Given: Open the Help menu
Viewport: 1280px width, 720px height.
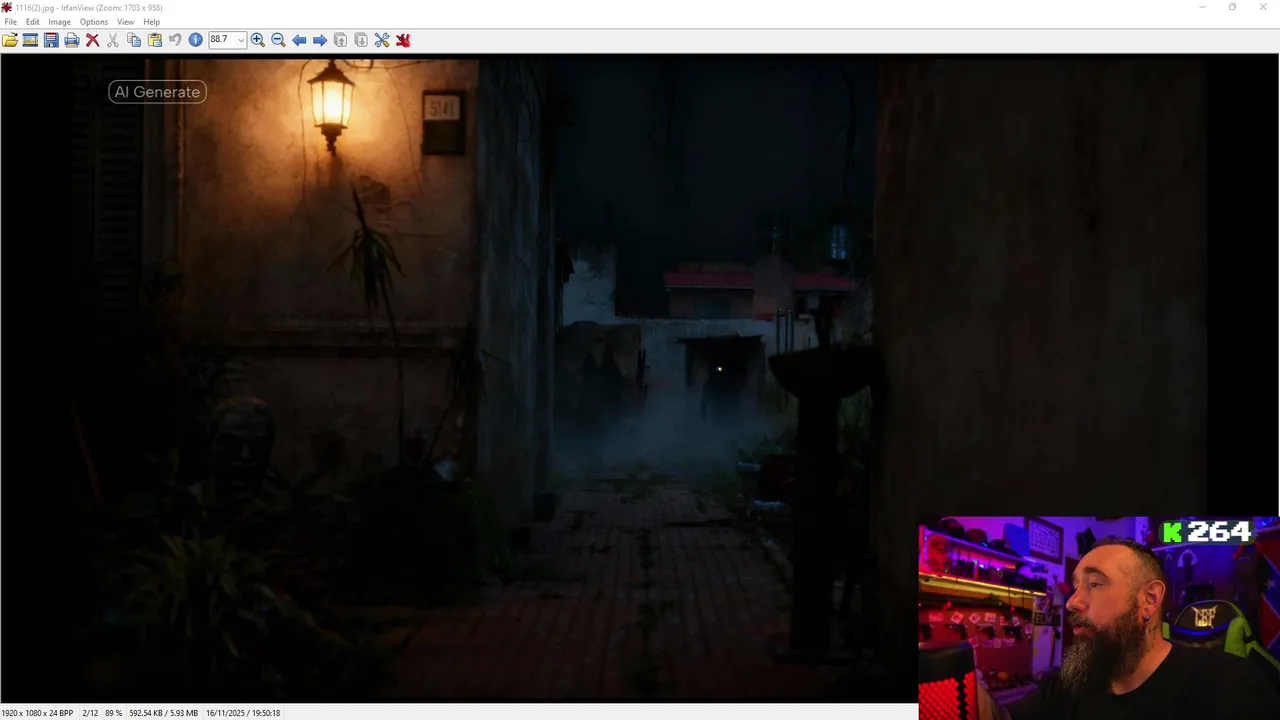Looking at the screenshot, I should [x=151, y=22].
